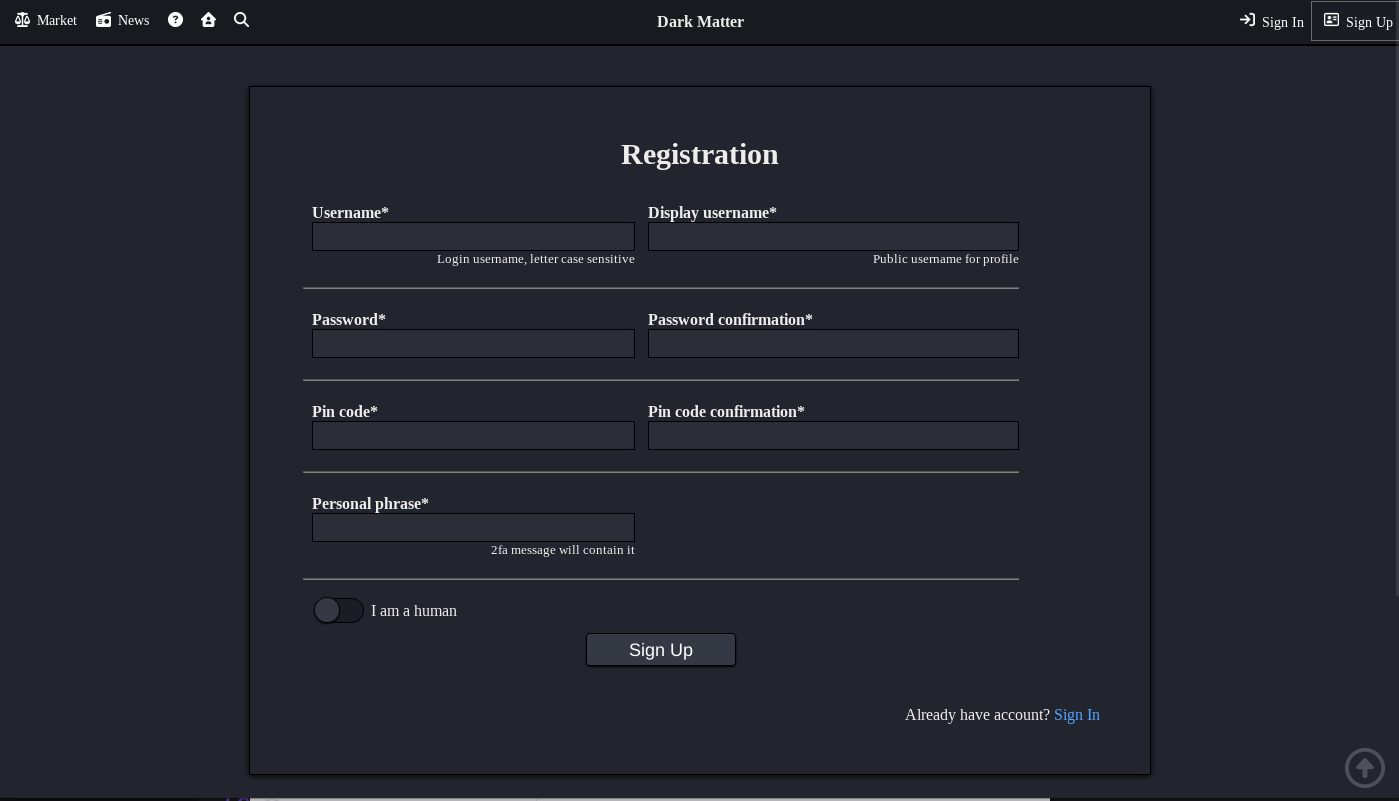Screen dimensions: 1399x801
Task: Click the Sign Up card icon in header
Action: pos(1331,20)
